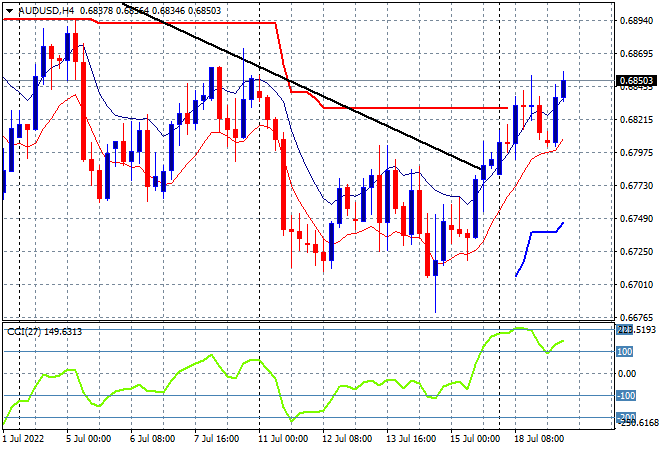Click the green CCI indicator line peak
The width and height of the screenshot is (660, 450).
pos(519,328)
